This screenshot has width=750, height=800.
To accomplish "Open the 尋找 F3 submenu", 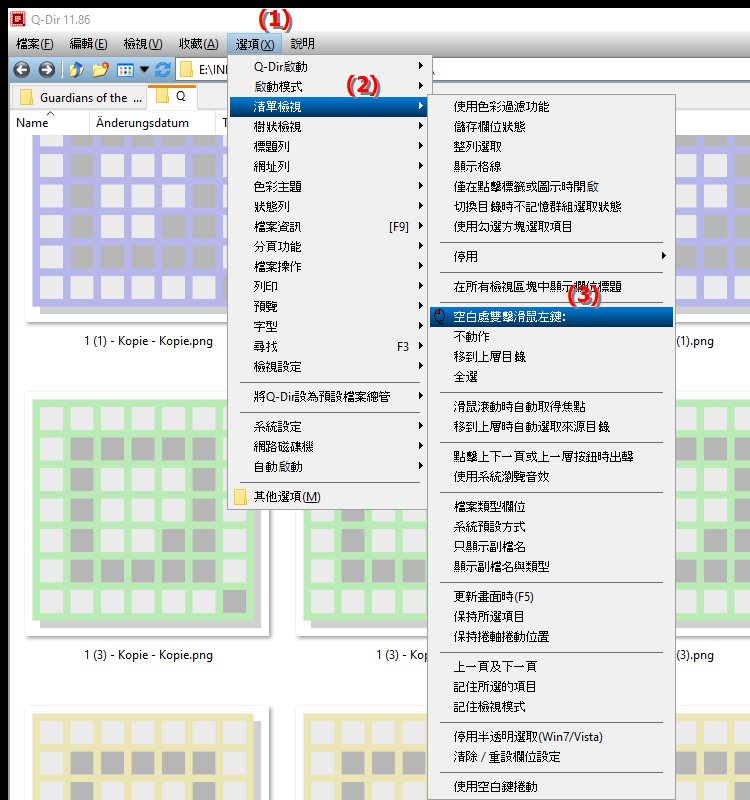I will (328, 346).
